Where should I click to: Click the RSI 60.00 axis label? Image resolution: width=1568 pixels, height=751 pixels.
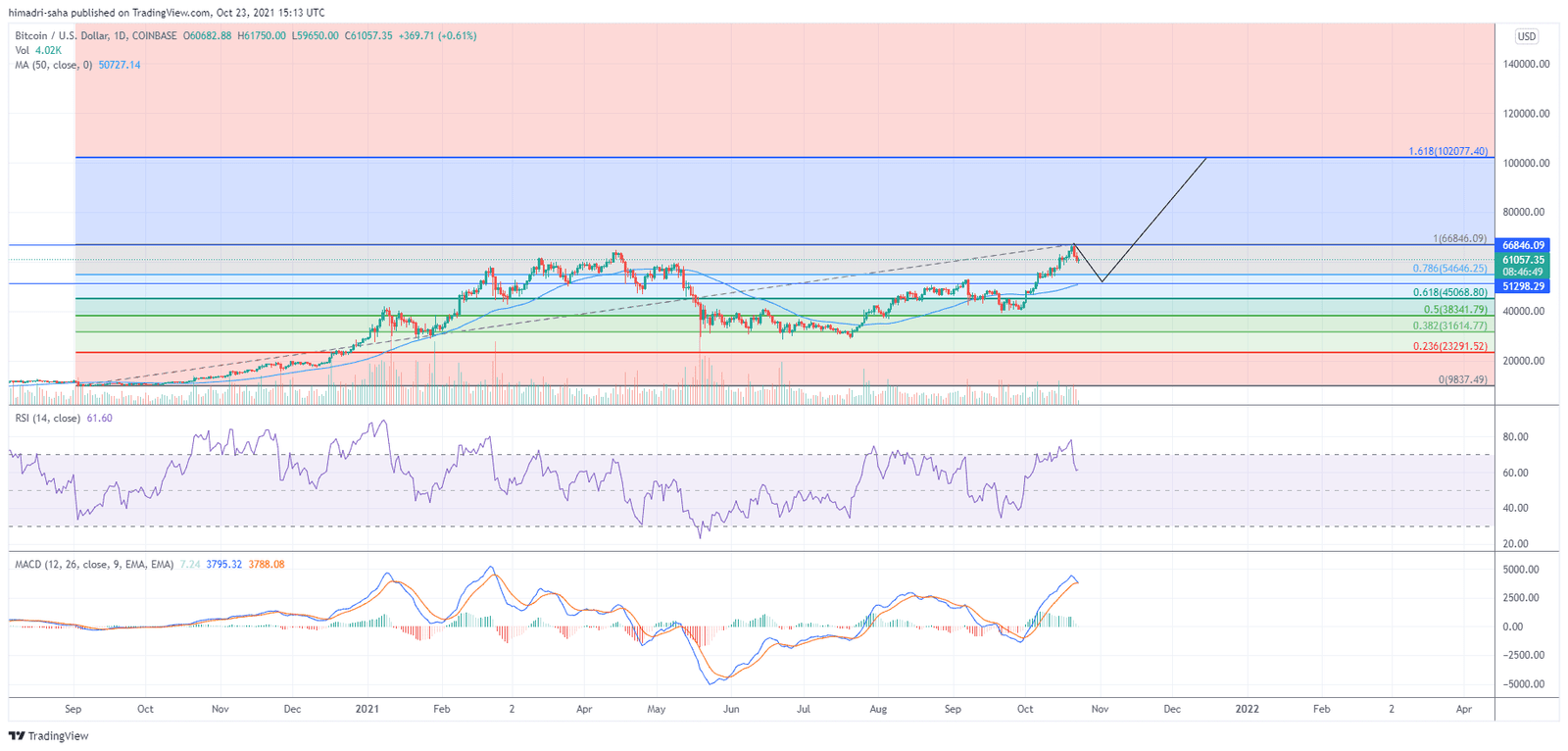pyautogui.click(x=1515, y=473)
